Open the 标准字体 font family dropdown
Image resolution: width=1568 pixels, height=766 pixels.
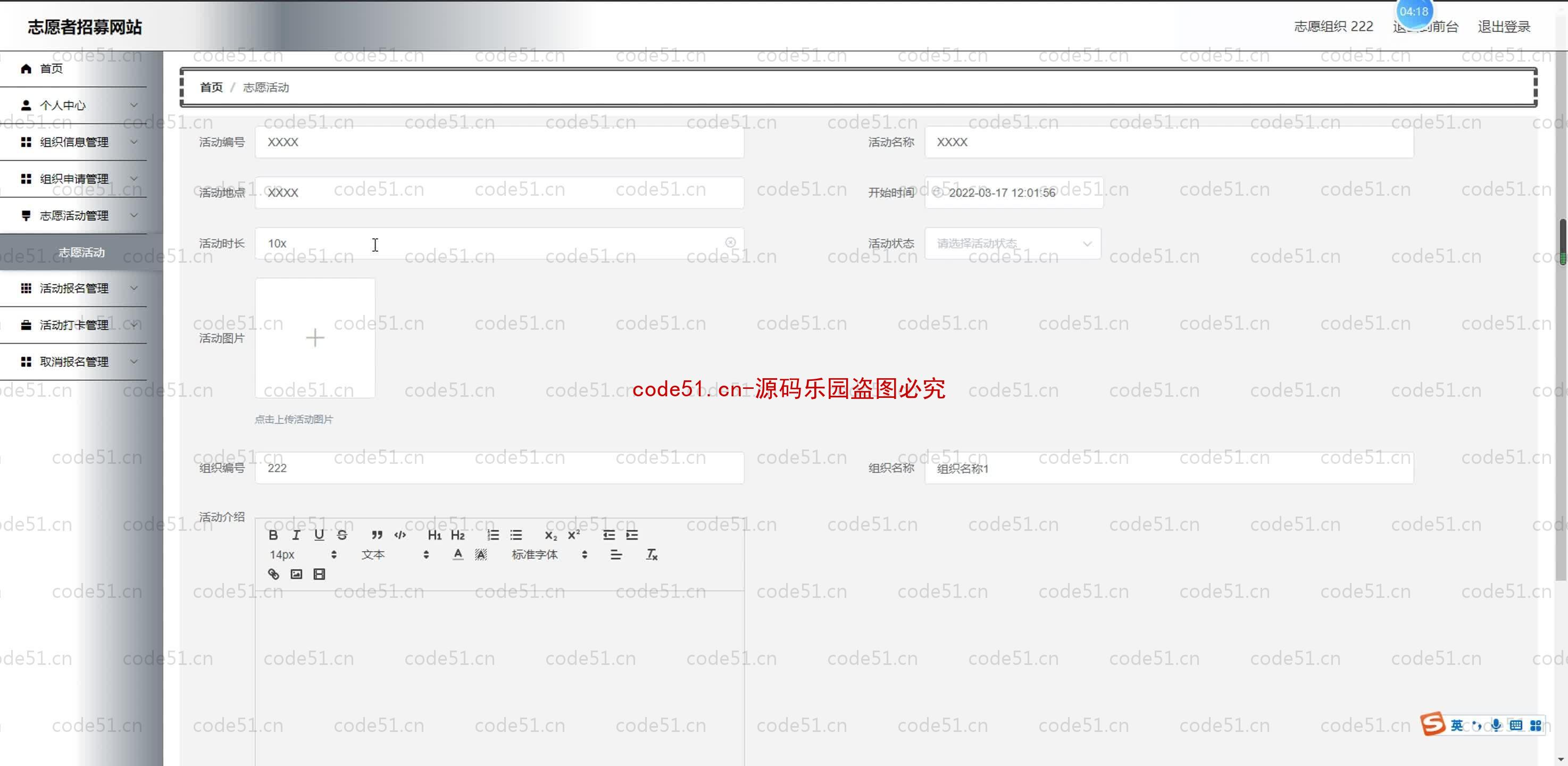tap(549, 555)
